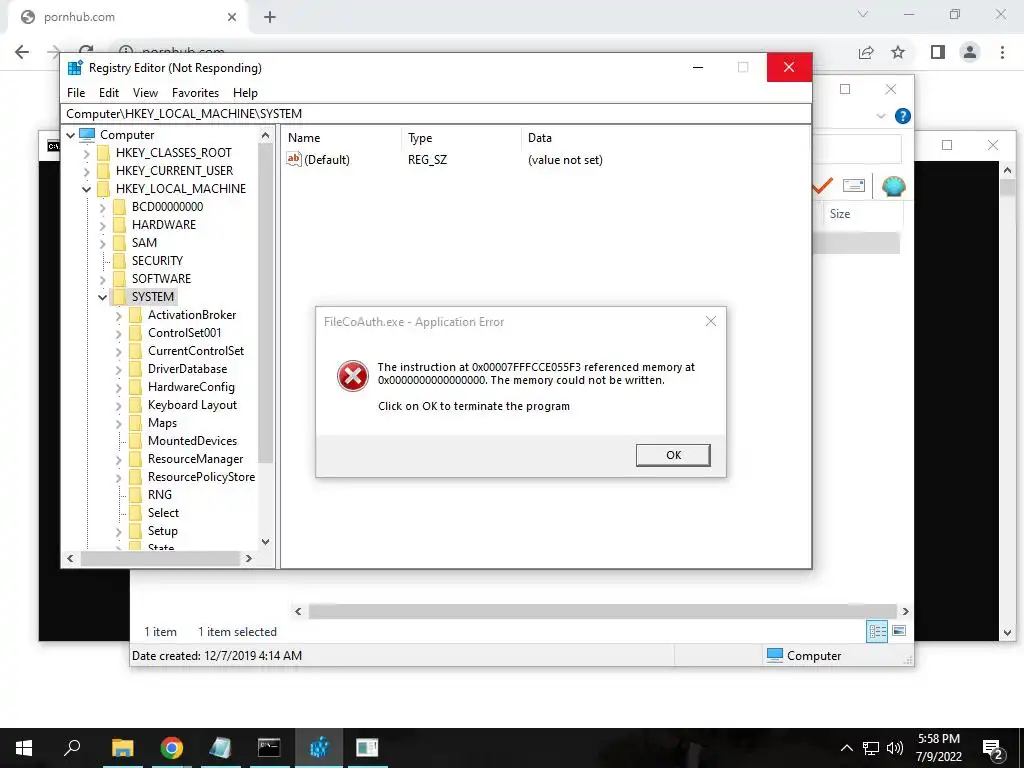Viewport: 1024px width, 768px height.
Task: Select the Keyboard Layout key
Action: click(x=192, y=405)
